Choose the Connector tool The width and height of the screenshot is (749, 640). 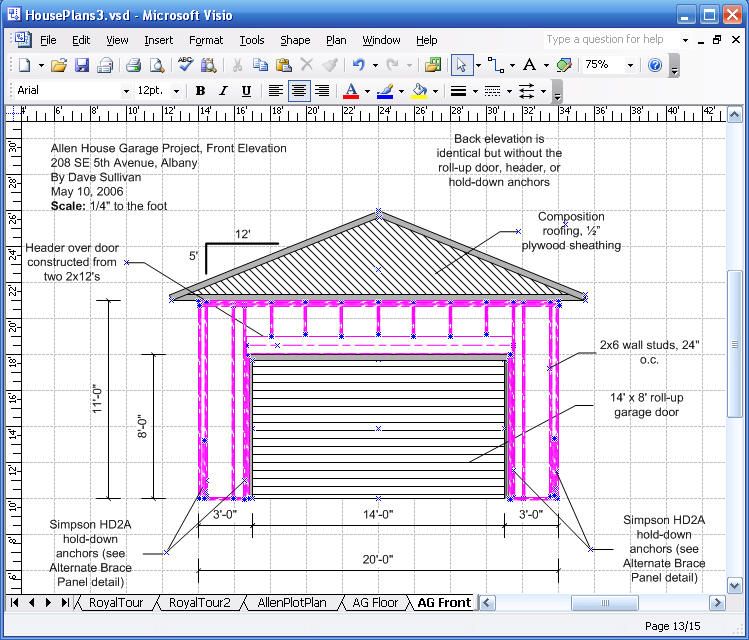tap(495, 65)
